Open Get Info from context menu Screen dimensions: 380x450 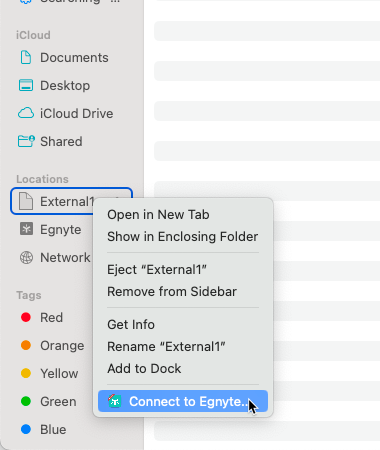tap(131, 325)
